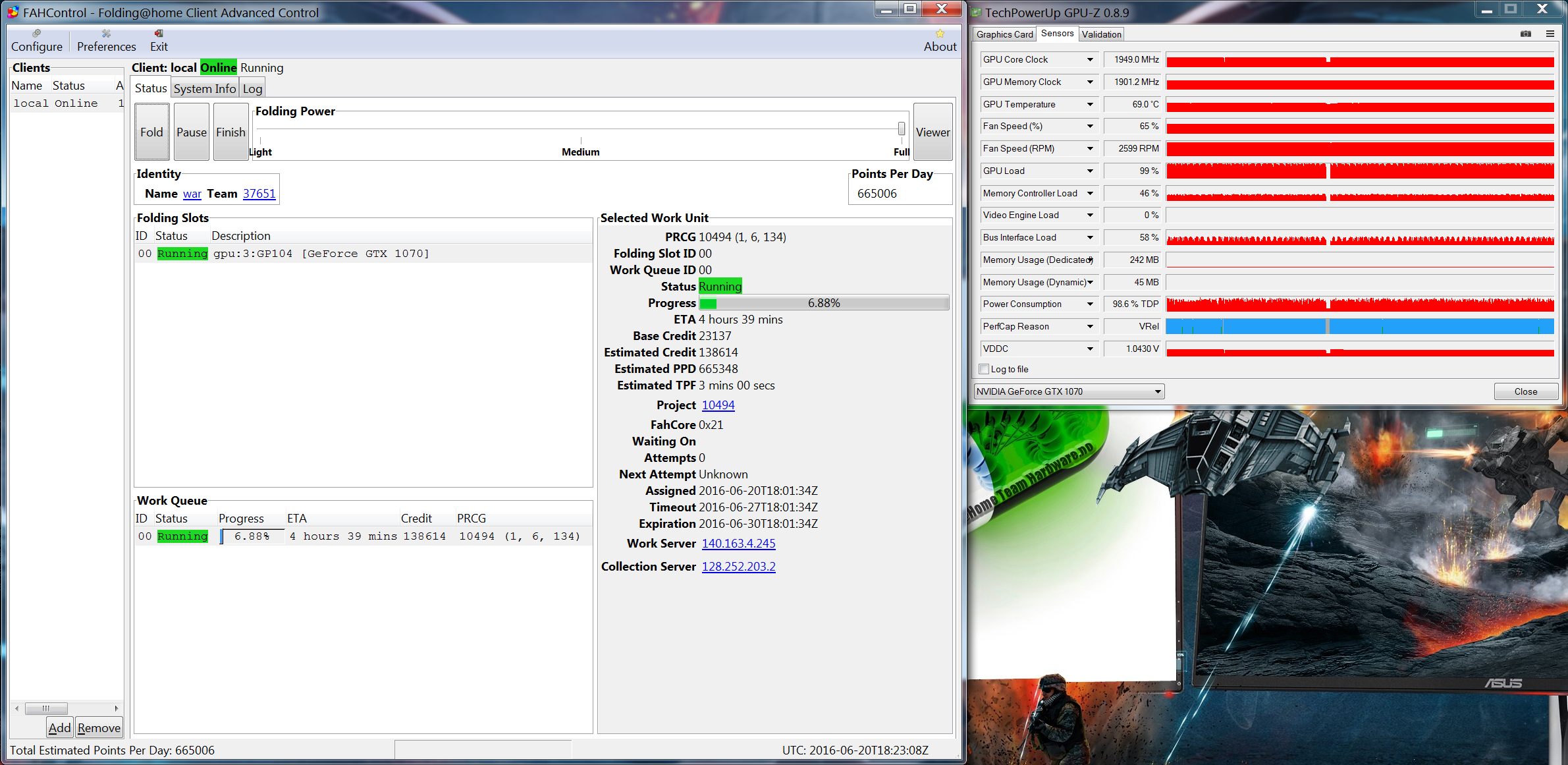This screenshot has width=1568, height=765.
Task: Open the NVIDIA GeForce GTX 1070 device dropdown
Action: point(1069,391)
